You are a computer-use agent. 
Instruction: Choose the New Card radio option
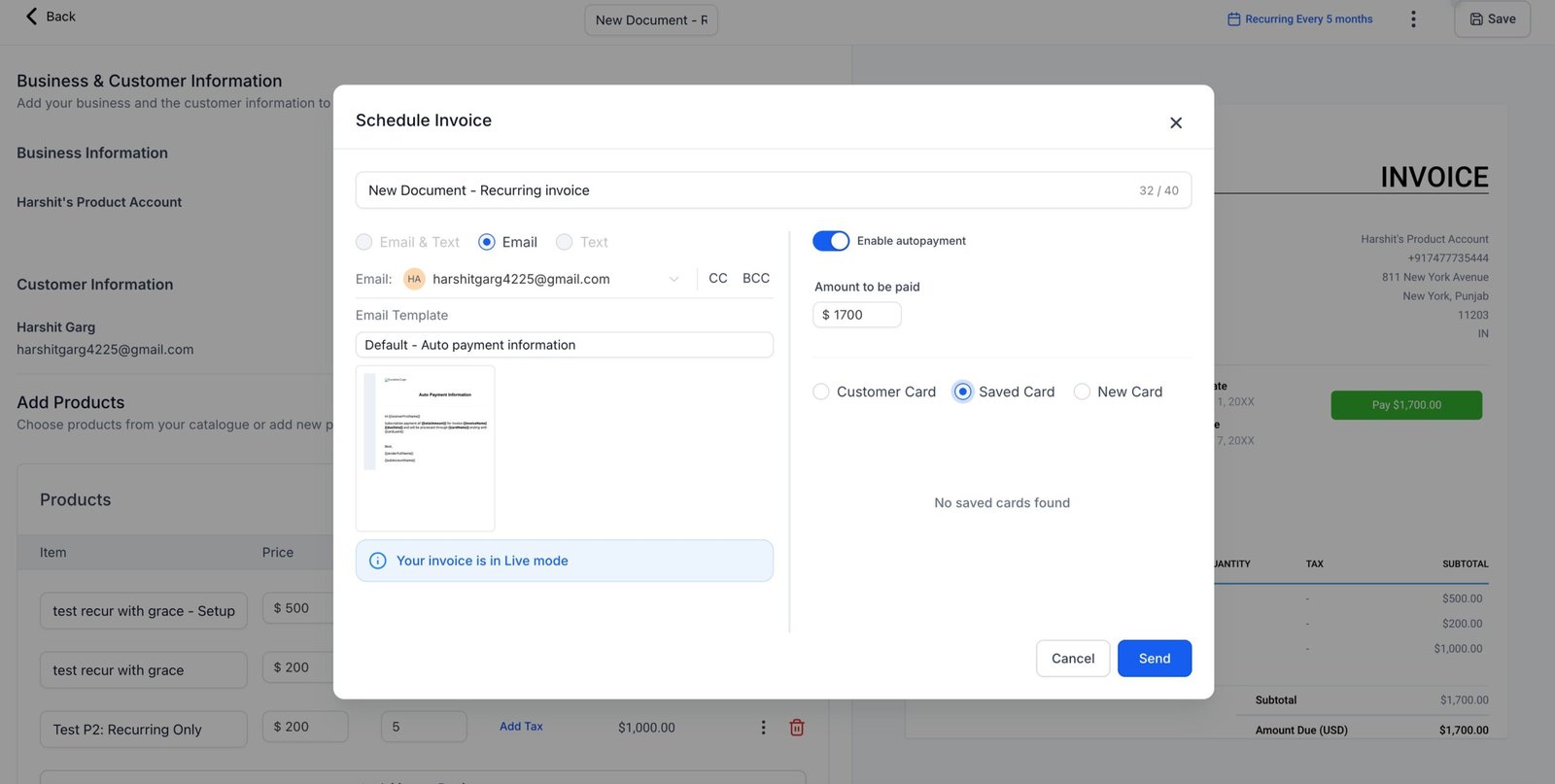1082,392
